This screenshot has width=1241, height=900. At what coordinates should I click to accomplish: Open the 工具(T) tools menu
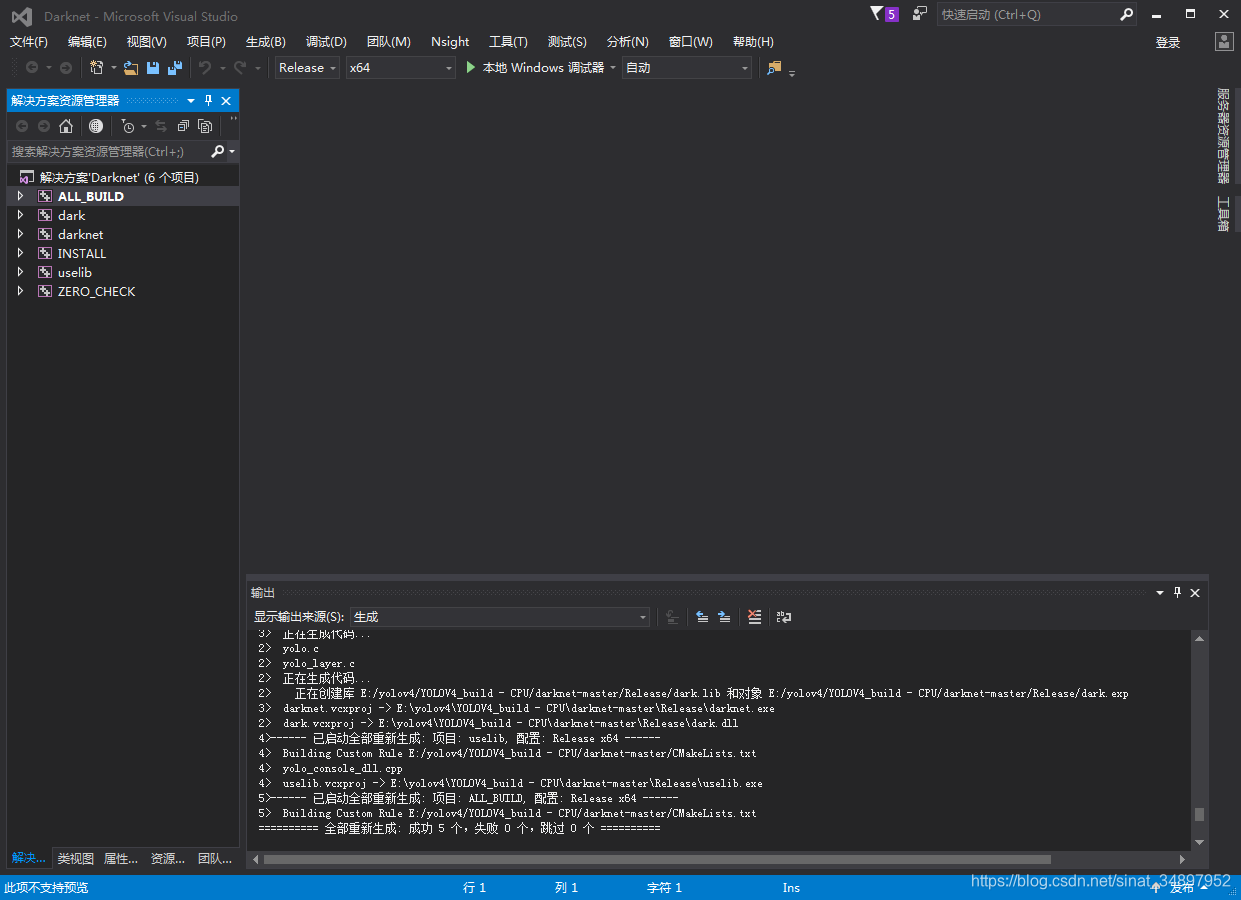[508, 42]
